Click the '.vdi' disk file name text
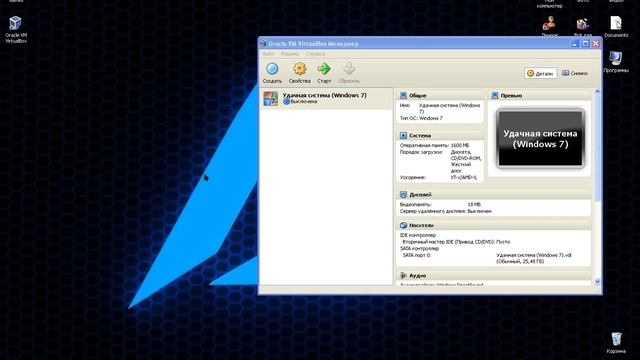The height and width of the screenshot is (360, 640). 534,255
